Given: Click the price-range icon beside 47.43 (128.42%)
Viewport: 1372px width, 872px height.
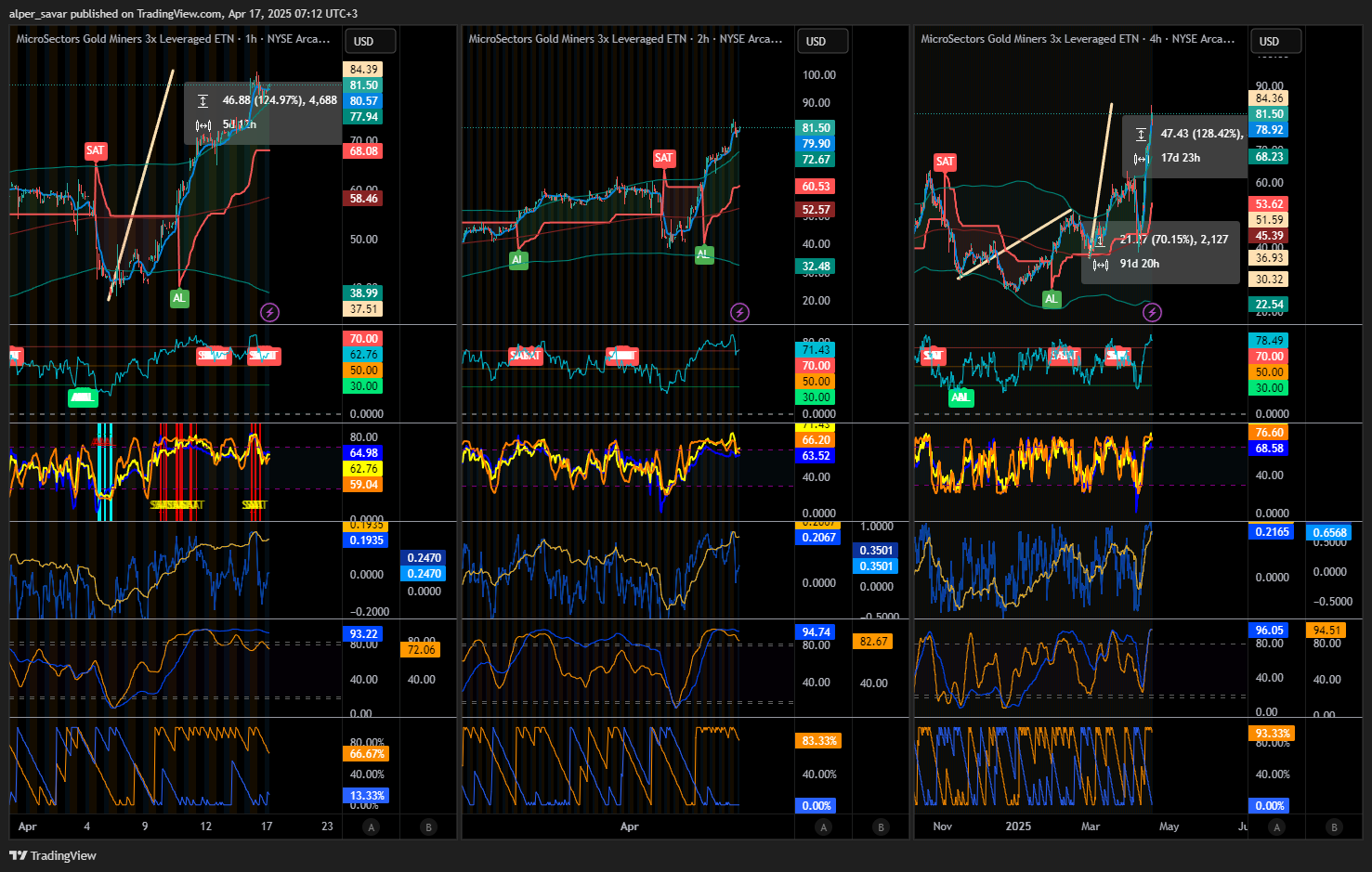Looking at the screenshot, I should [1141, 134].
